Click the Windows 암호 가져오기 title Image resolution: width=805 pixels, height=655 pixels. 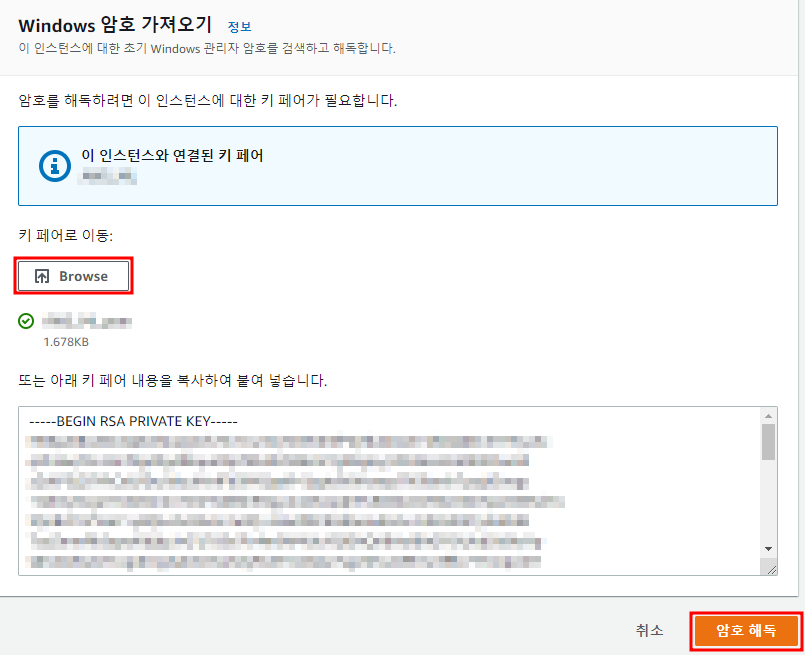tap(115, 25)
